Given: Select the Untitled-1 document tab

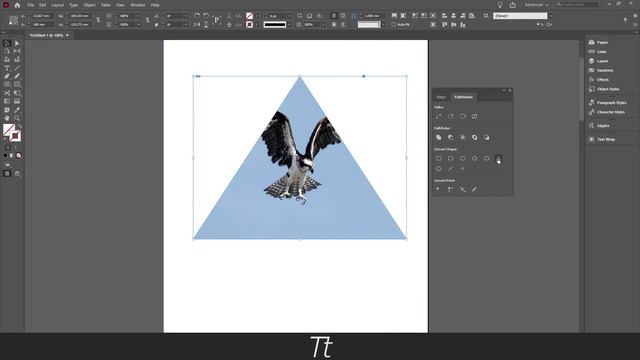Looking at the screenshot, I should (x=46, y=36).
